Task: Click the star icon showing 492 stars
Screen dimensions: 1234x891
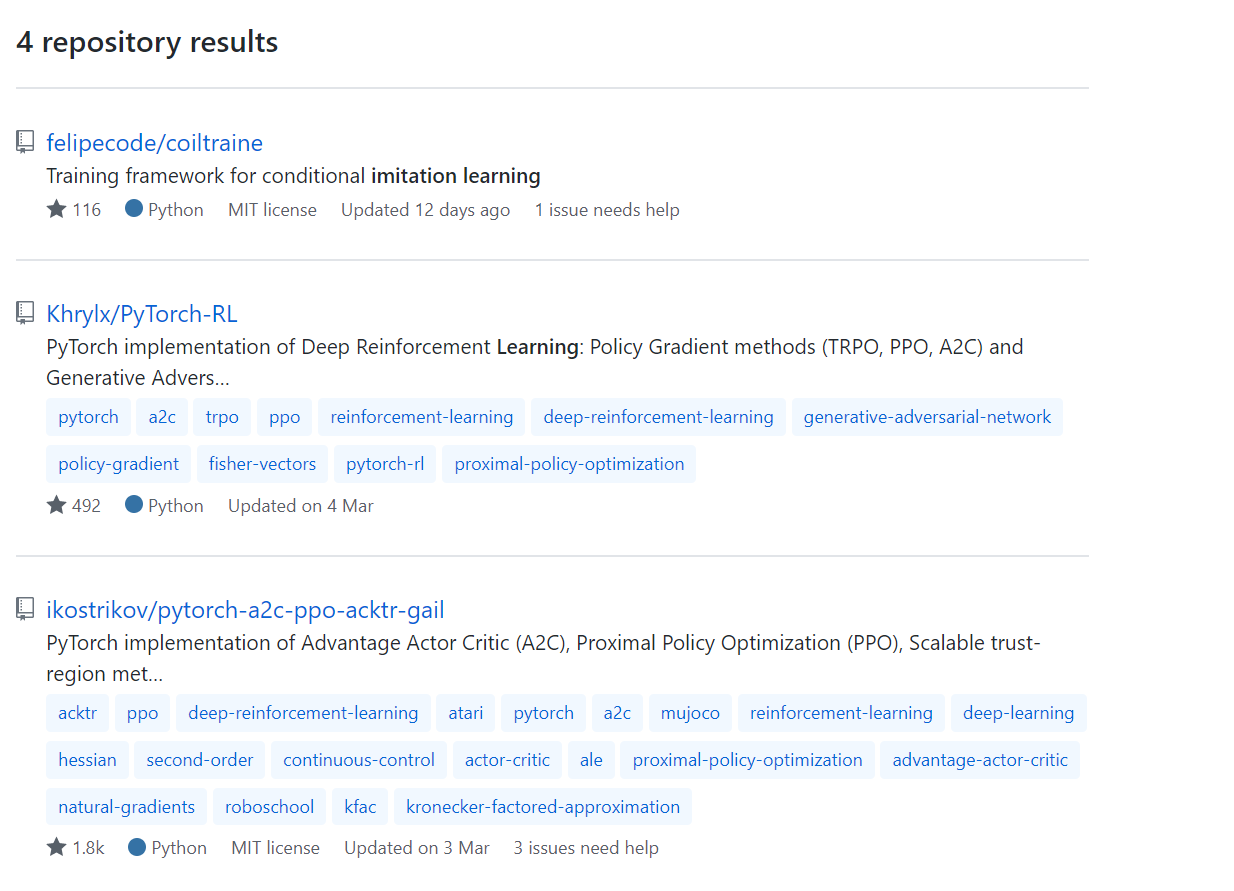Action: coord(57,506)
